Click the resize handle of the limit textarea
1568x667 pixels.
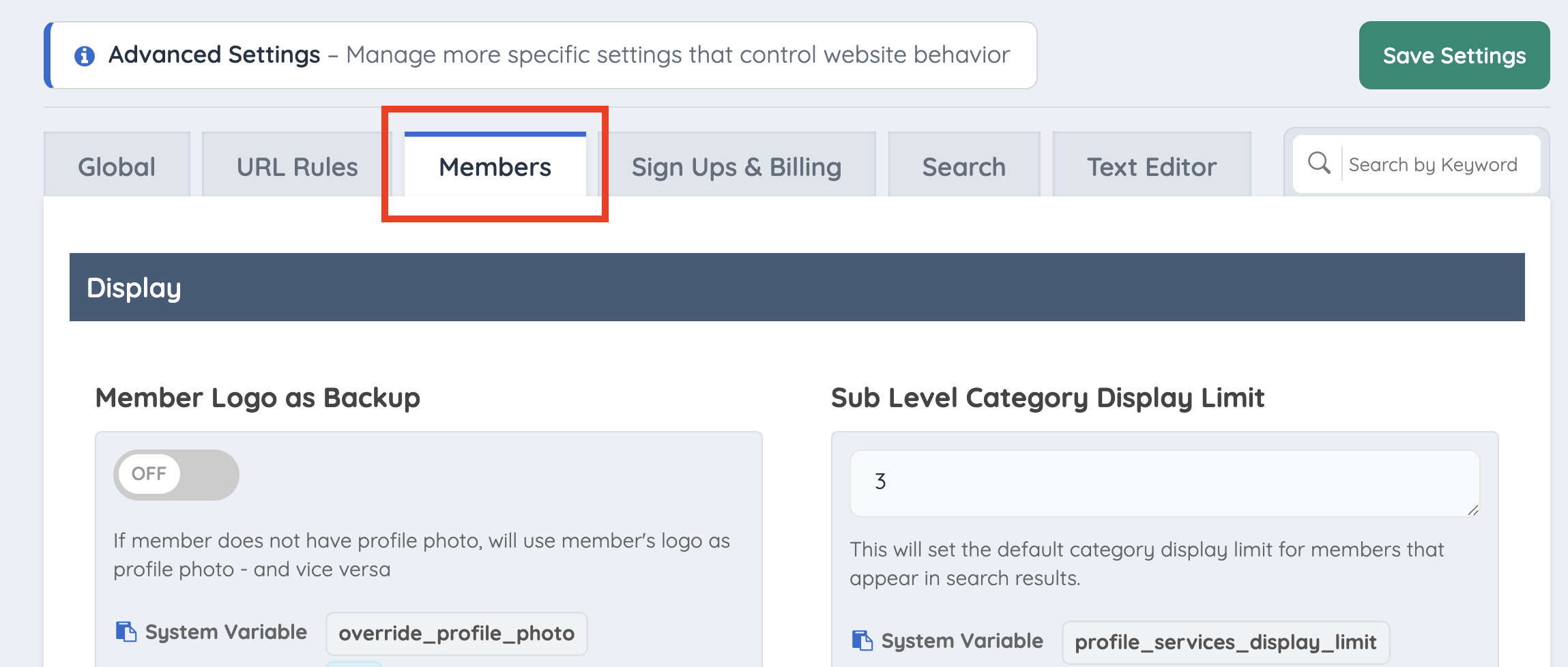pos(1472,509)
